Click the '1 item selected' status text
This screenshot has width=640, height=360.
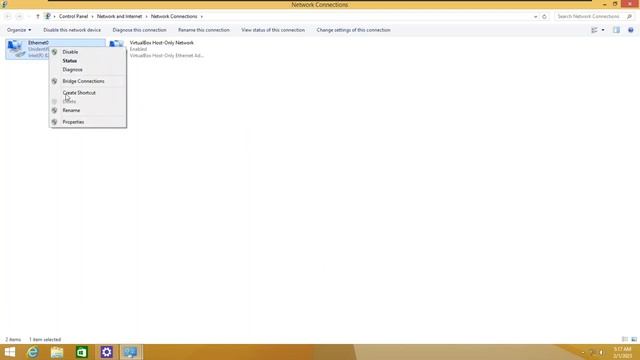pyautogui.click(x=45, y=340)
